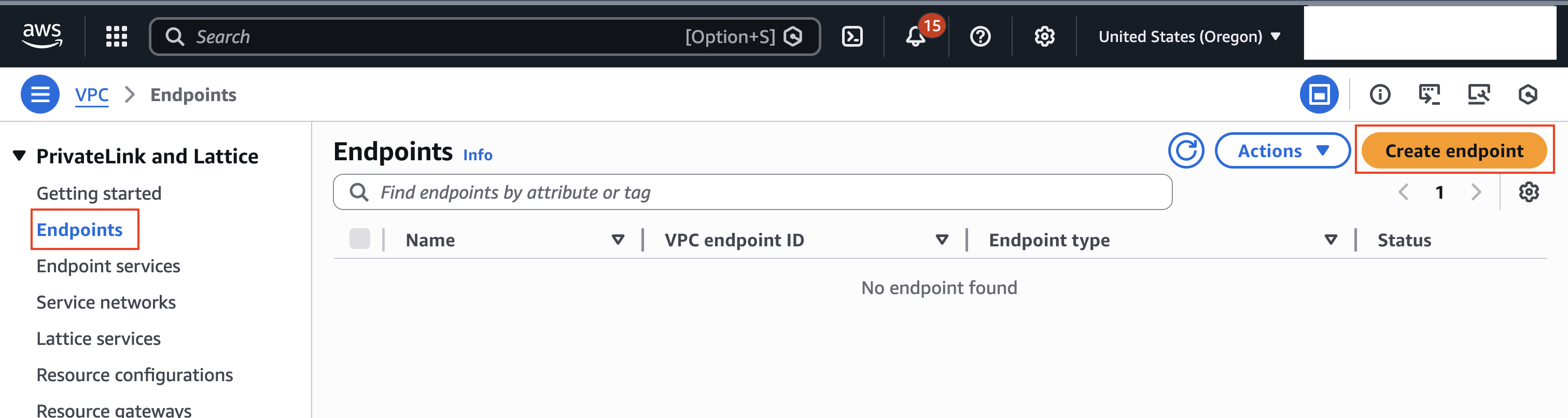The image size is (1568, 418).
Task: Open the AWS services grid menu
Action: tap(116, 36)
